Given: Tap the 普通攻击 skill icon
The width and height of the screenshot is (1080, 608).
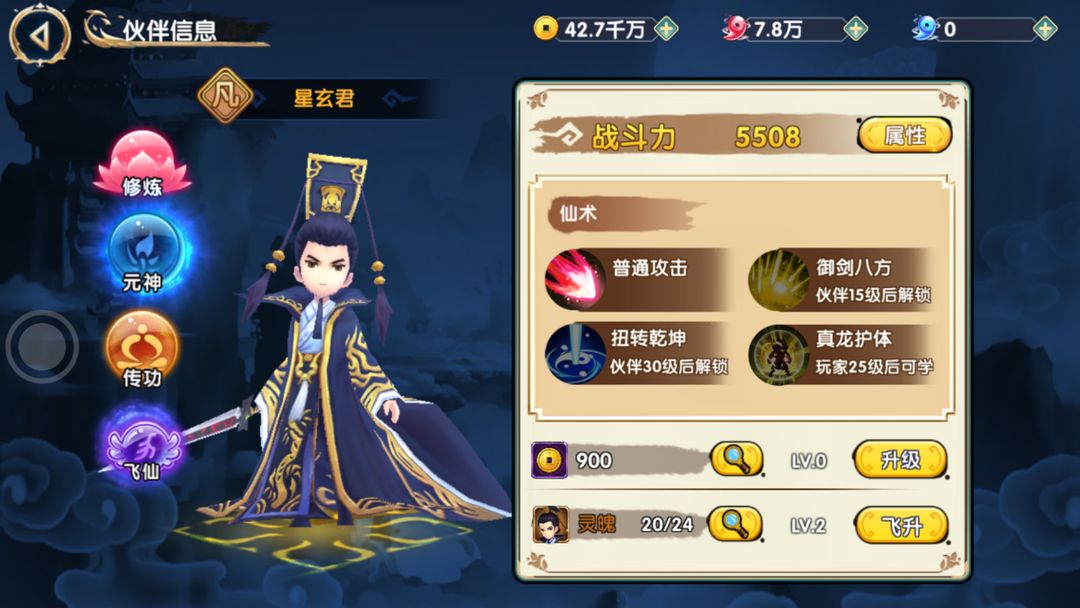Looking at the screenshot, I should click(x=574, y=280).
